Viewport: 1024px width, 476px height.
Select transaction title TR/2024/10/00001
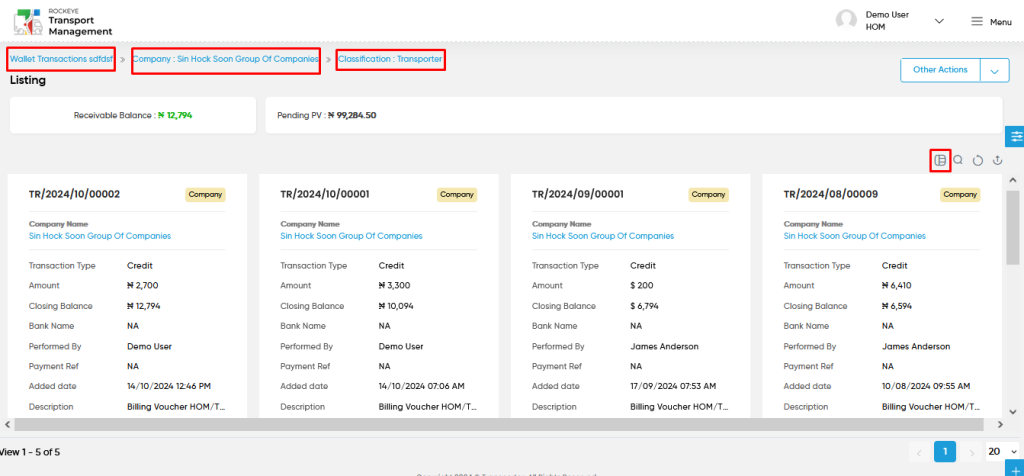325,194
